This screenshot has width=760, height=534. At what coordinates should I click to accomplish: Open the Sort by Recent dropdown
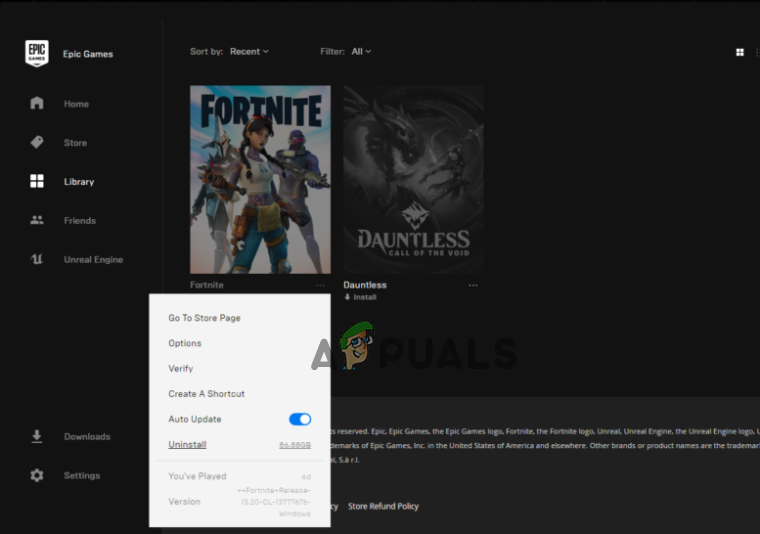(249, 51)
